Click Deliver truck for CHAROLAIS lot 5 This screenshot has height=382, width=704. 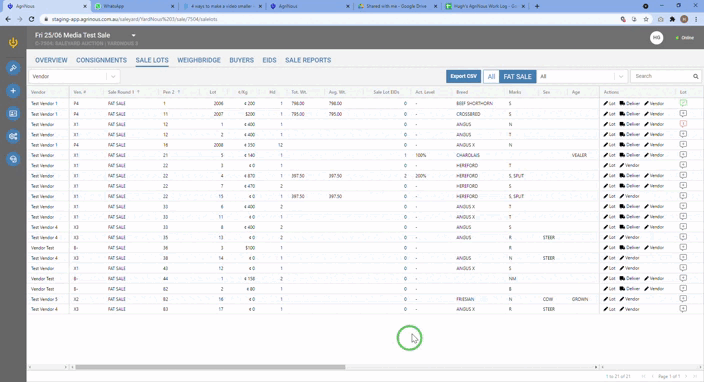click(x=629, y=155)
